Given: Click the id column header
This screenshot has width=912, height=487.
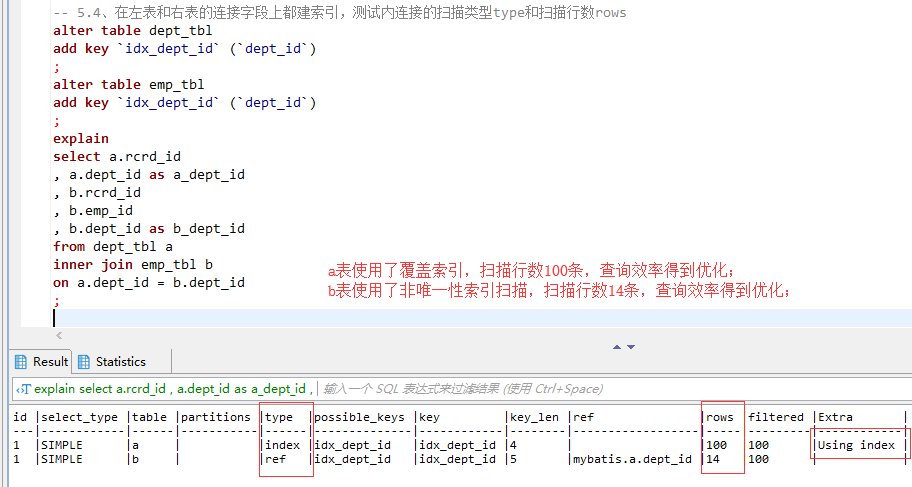Looking at the screenshot, I should coord(20,417).
